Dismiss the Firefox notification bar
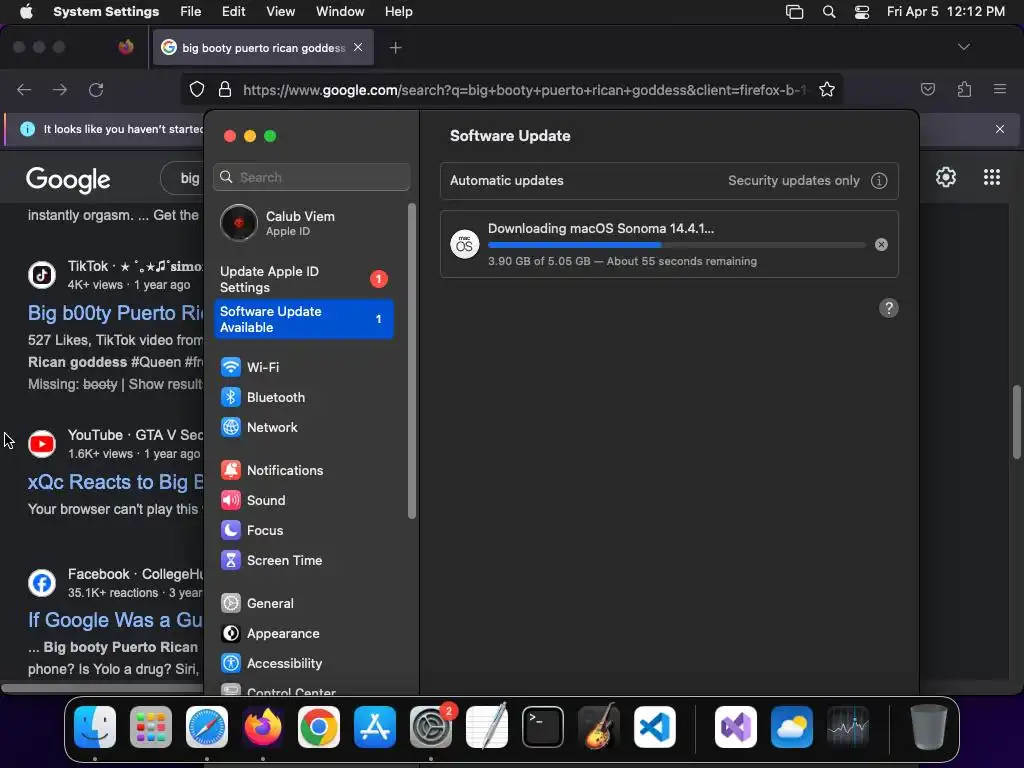The width and height of the screenshot is (1024, 768). 1000,129
